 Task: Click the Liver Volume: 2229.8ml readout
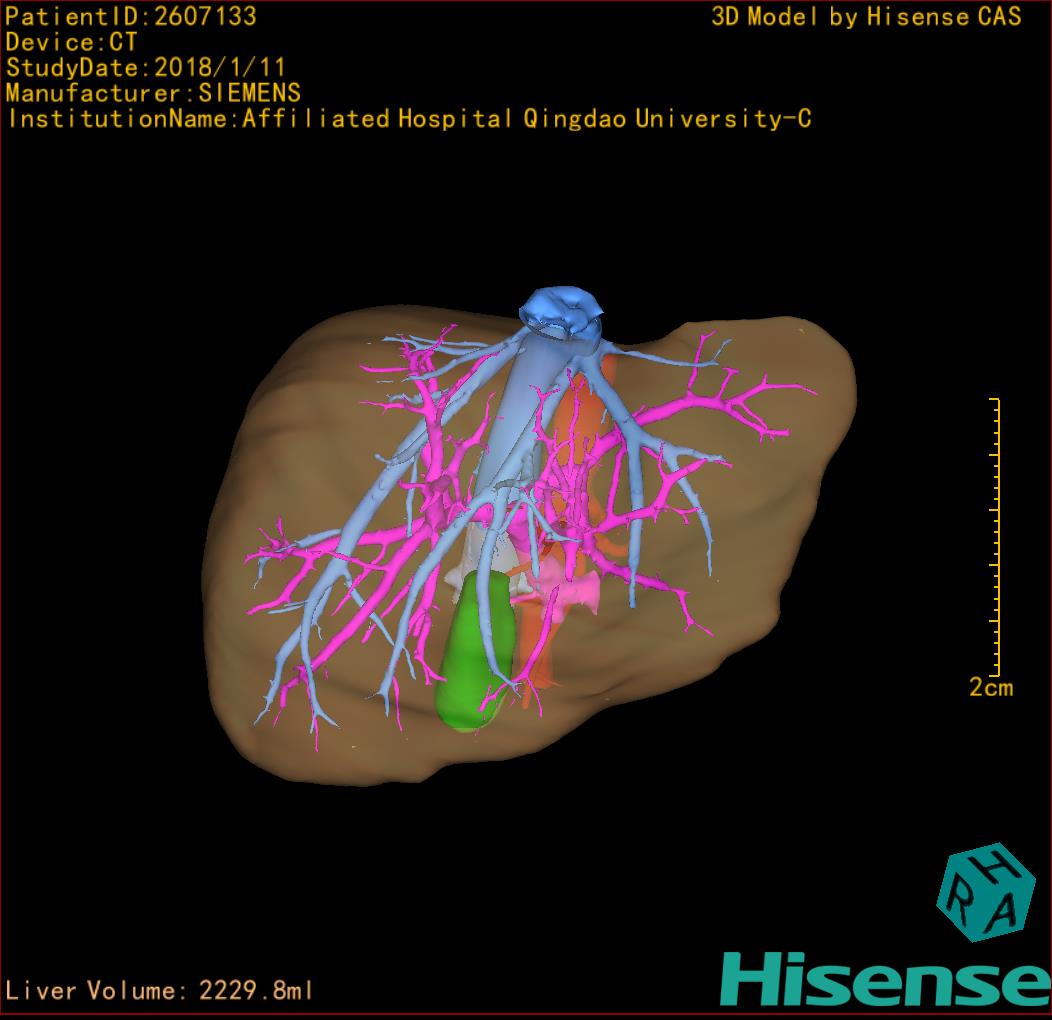click(159, 991)
